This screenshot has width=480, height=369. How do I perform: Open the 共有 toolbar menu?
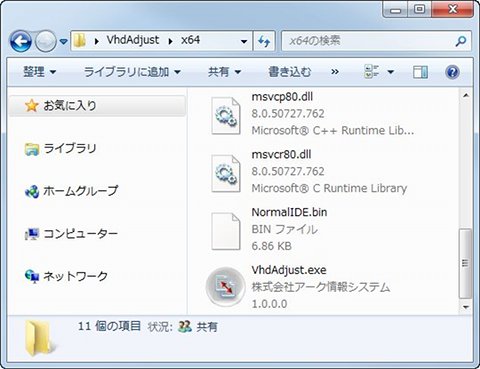(x=224, y=72)
